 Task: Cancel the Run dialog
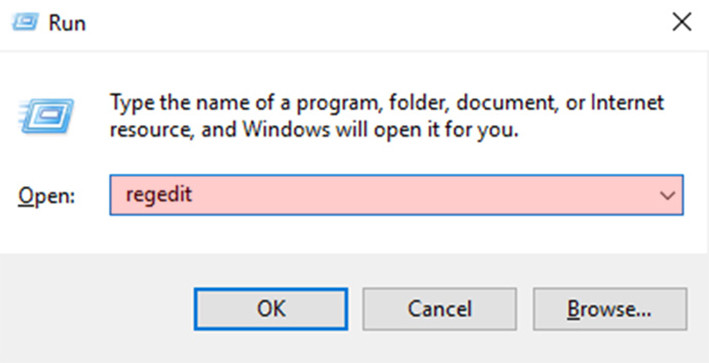[439, 309]
